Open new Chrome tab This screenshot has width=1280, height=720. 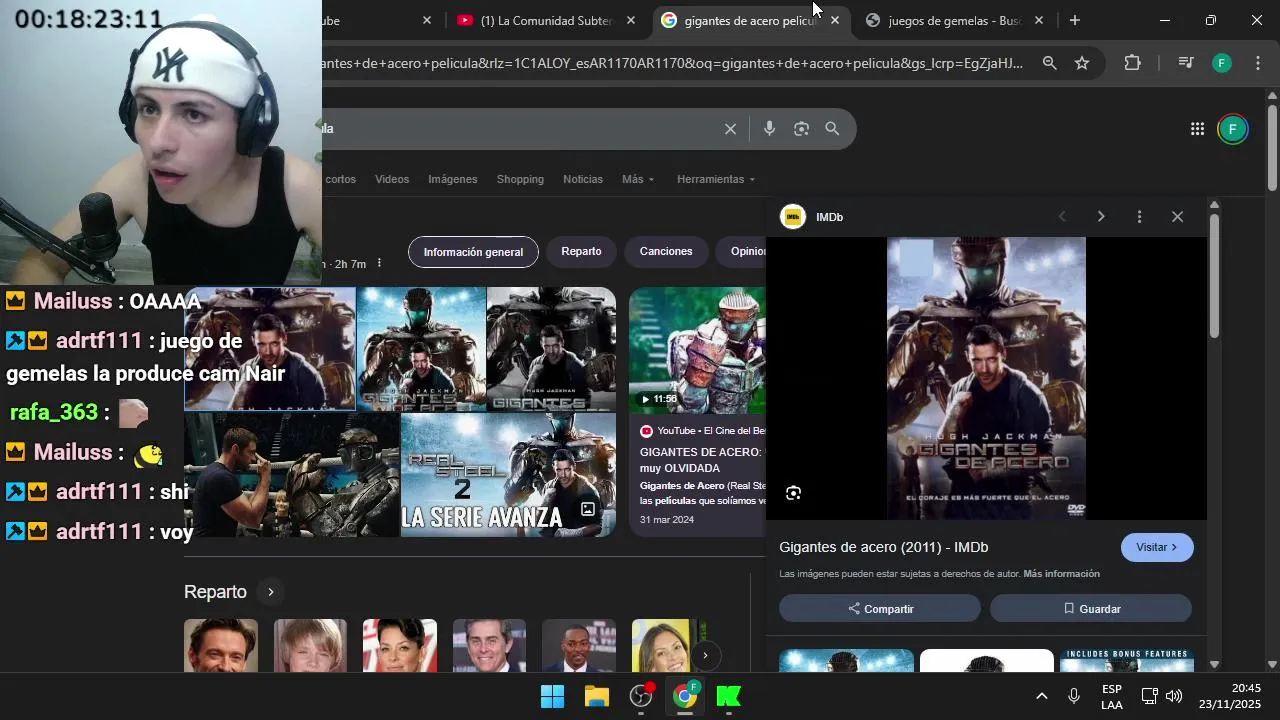pyautogui.click(x=1075, y=20)
